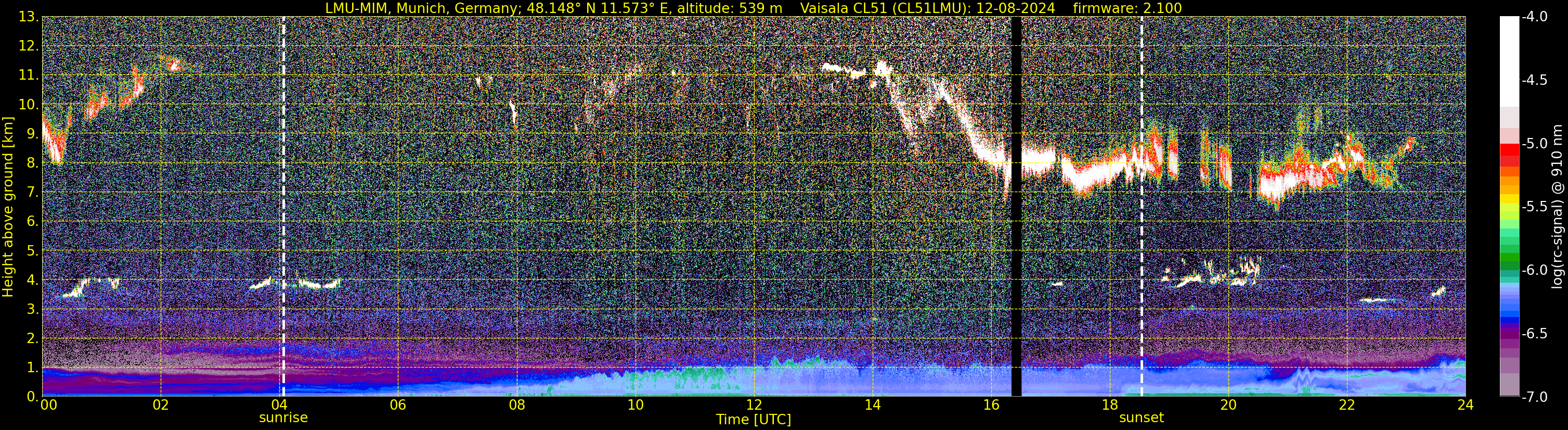The height and width of the screenshot is (430, 1568).
Task: Click the '8.' tick on the height axis
Action: pyautogui.click(x=32, y=163)
